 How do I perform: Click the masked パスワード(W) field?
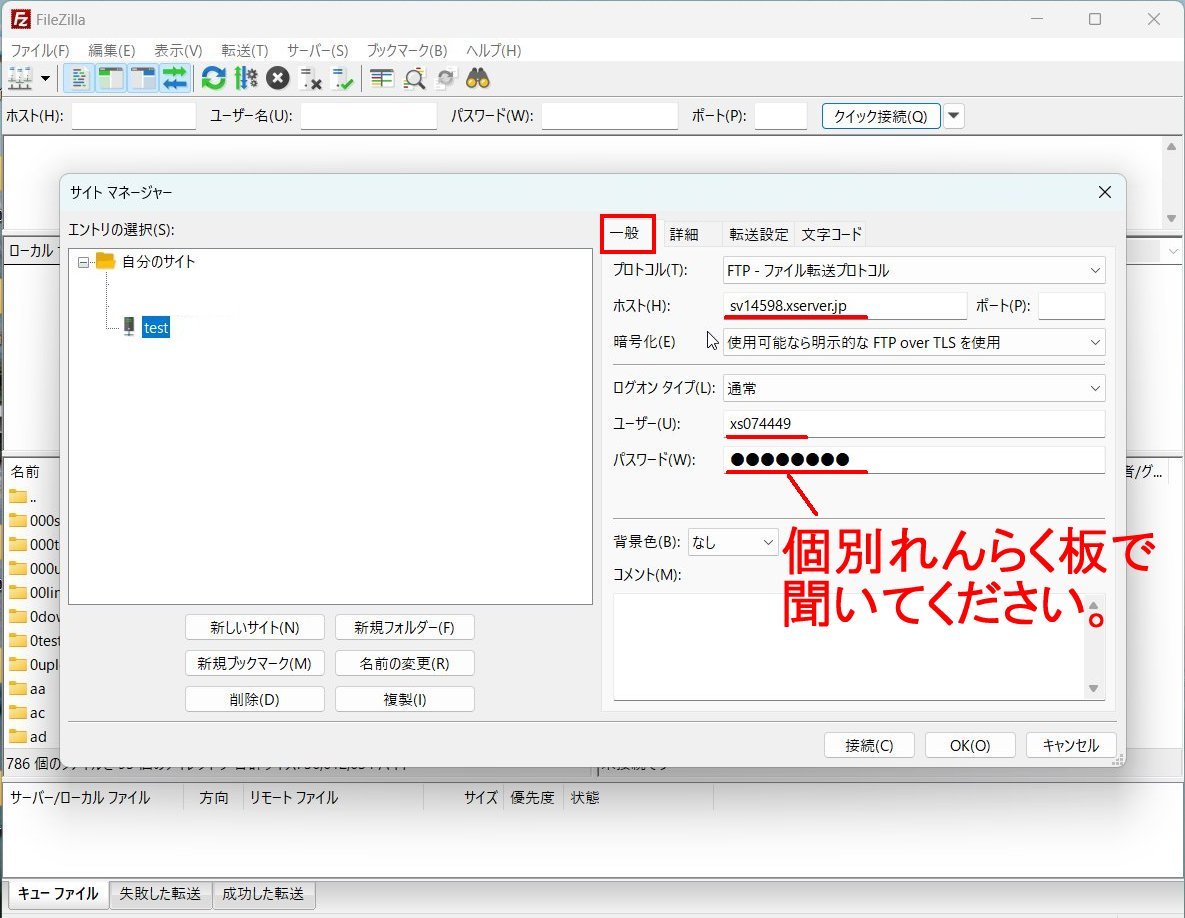914,459
